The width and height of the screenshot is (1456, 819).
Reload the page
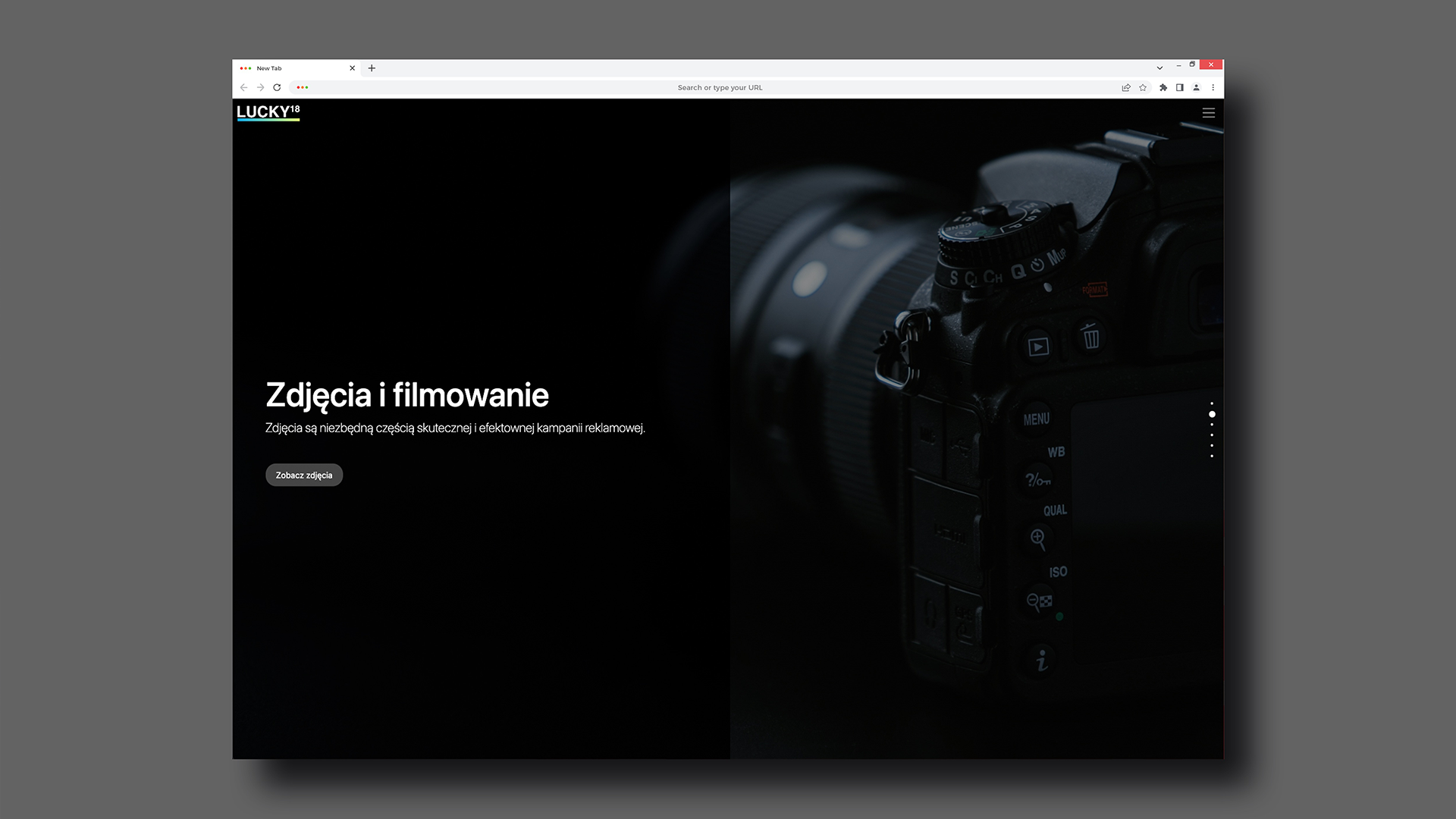tap(277, 88)
